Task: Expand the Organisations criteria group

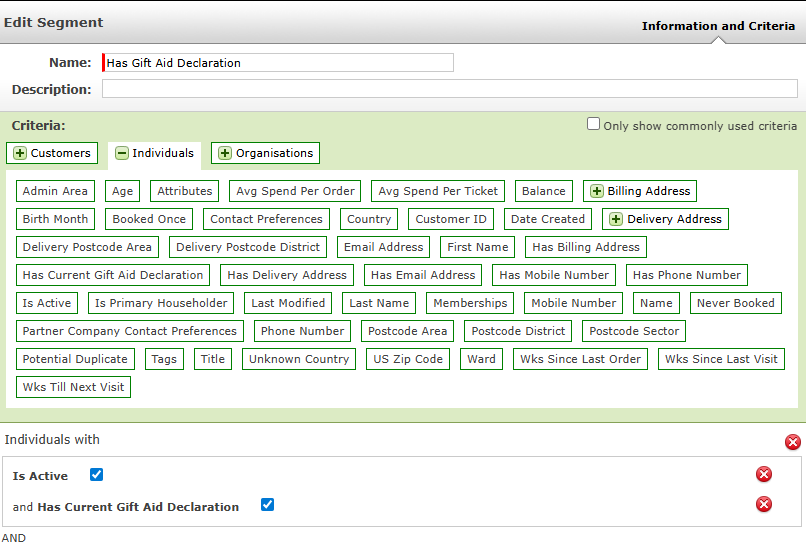Action: (225, 153)
